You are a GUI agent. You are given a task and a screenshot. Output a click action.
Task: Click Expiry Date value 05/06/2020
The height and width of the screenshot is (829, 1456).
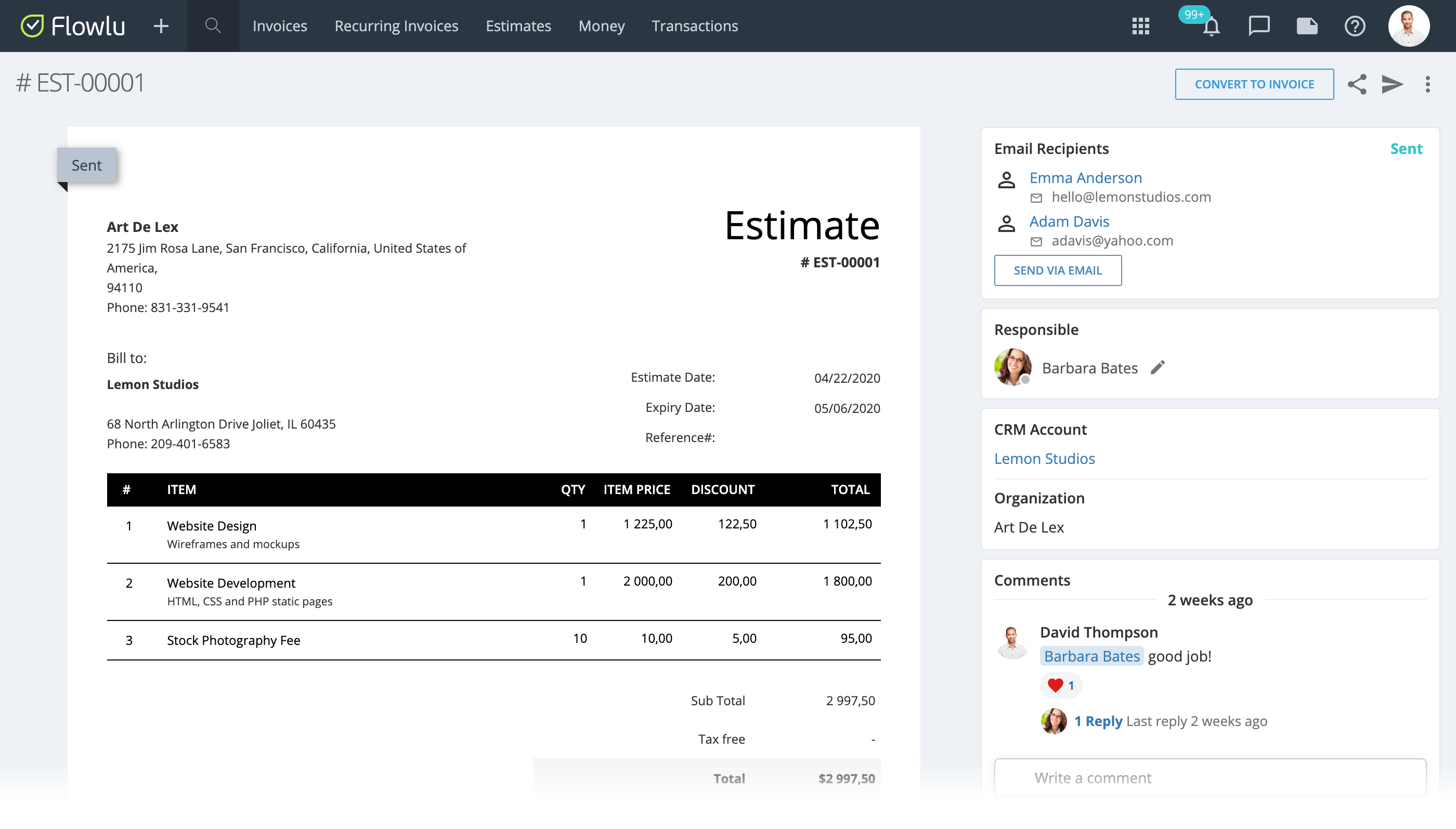847,408
